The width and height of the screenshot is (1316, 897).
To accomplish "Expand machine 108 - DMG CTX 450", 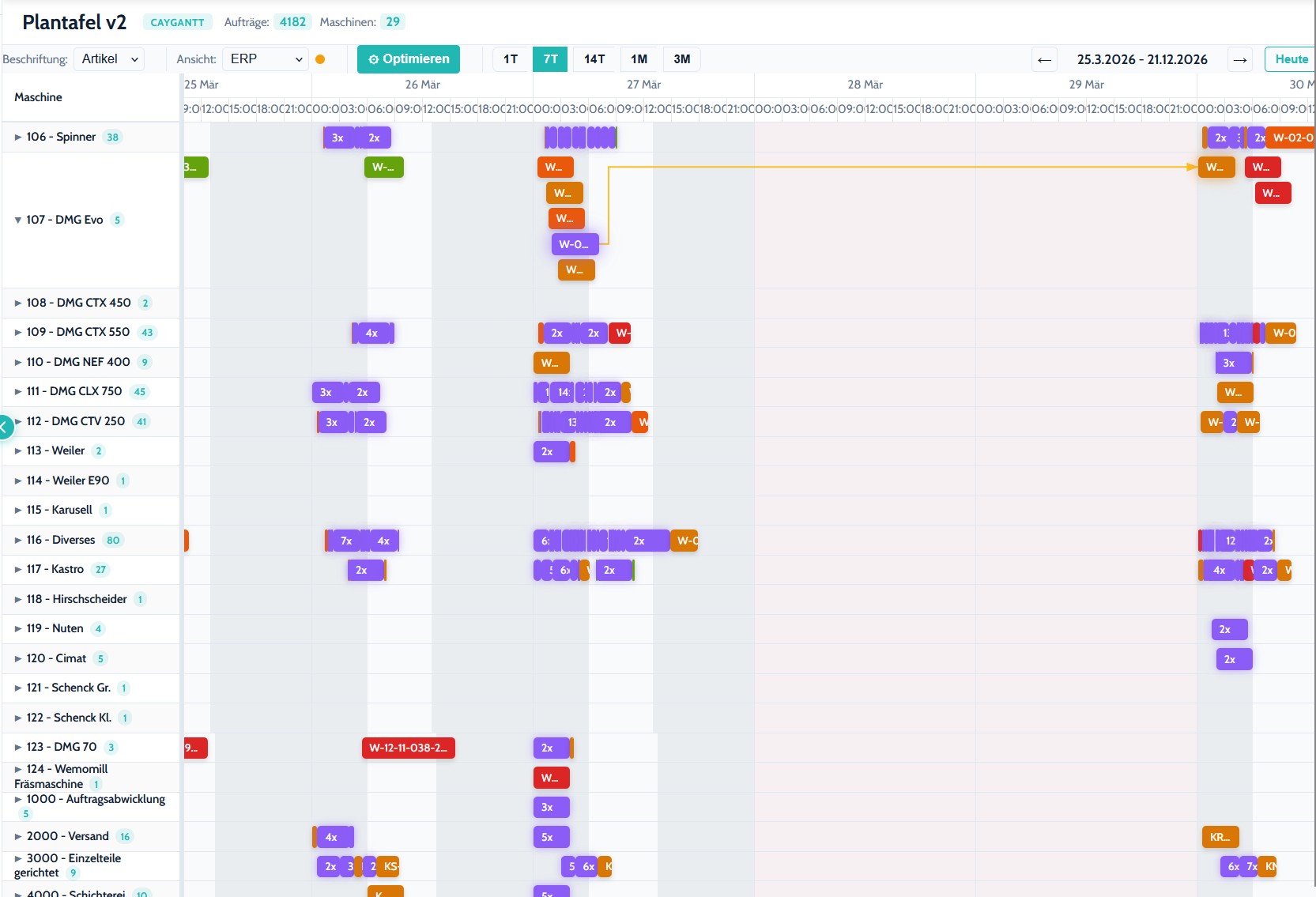I will tap(18, 303).
